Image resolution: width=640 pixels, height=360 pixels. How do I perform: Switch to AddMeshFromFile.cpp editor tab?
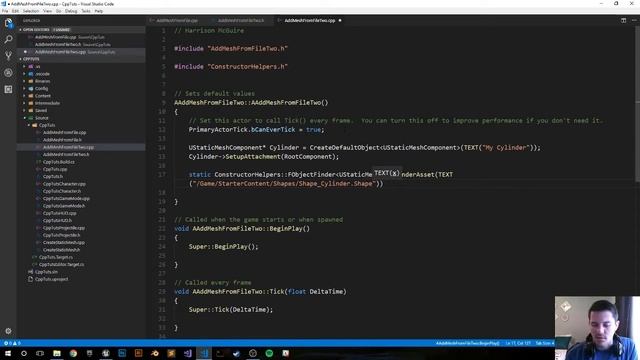tap(177, 20)
